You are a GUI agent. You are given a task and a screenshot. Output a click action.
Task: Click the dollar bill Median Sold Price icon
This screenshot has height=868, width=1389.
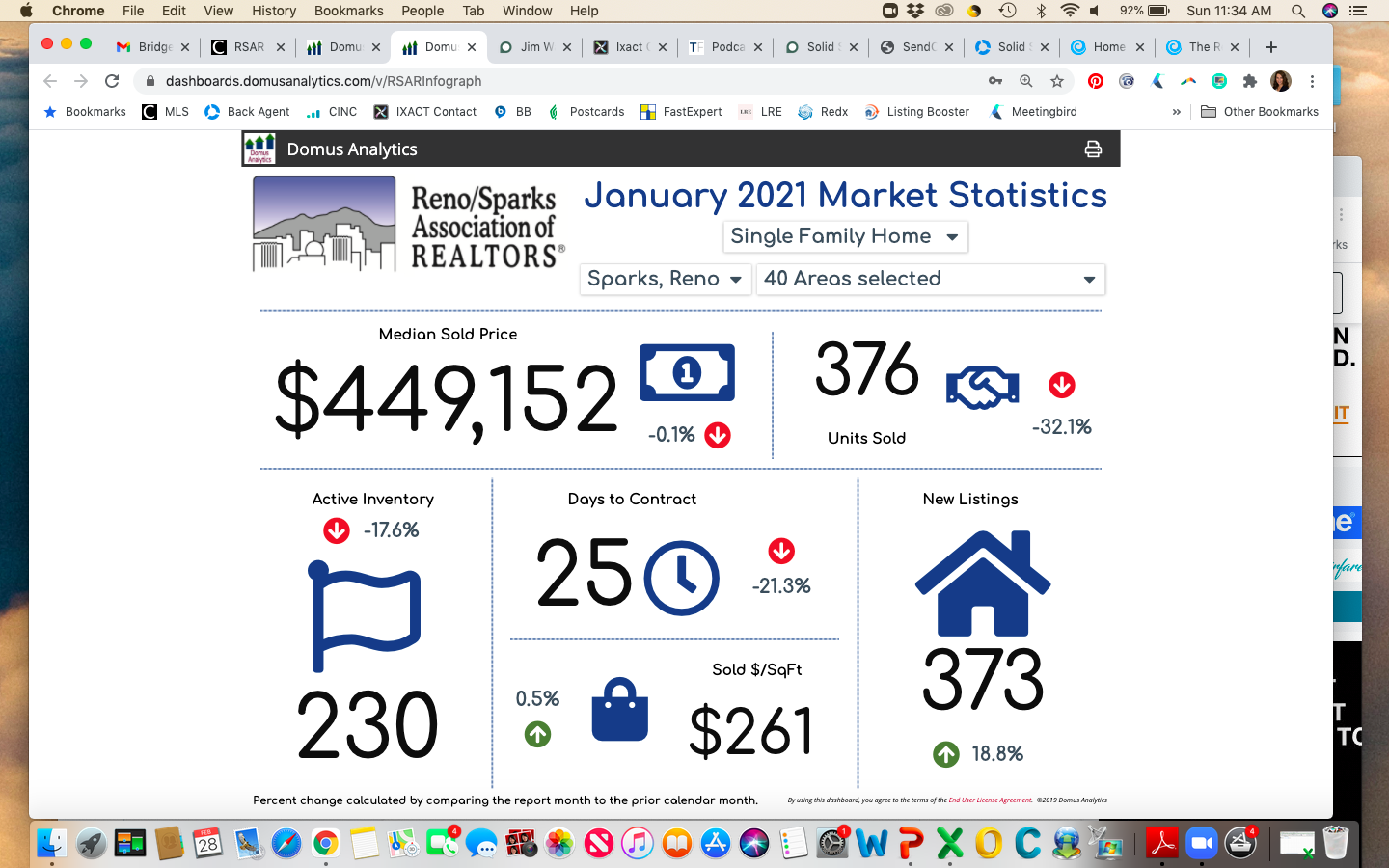click(x=687, y=372)
